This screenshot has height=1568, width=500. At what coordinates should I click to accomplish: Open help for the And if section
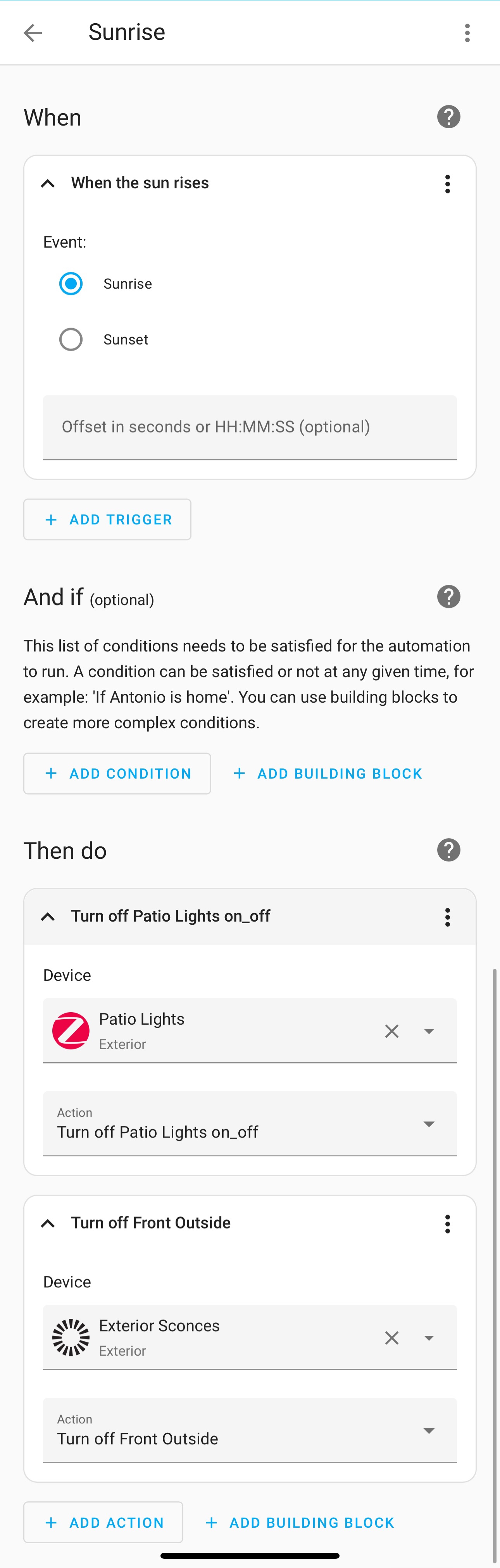tap(448, 596)
